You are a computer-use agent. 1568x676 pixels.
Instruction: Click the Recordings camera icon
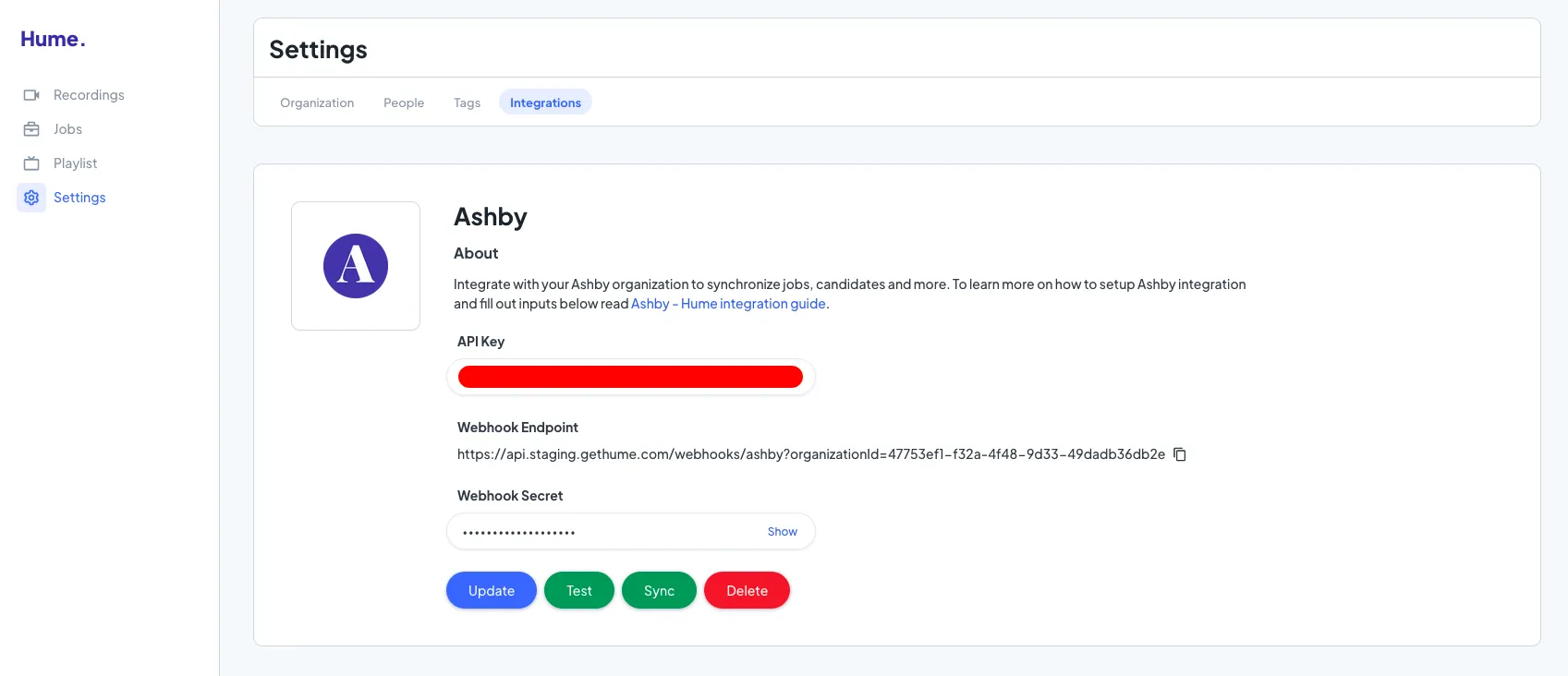(x=31, y=95)
